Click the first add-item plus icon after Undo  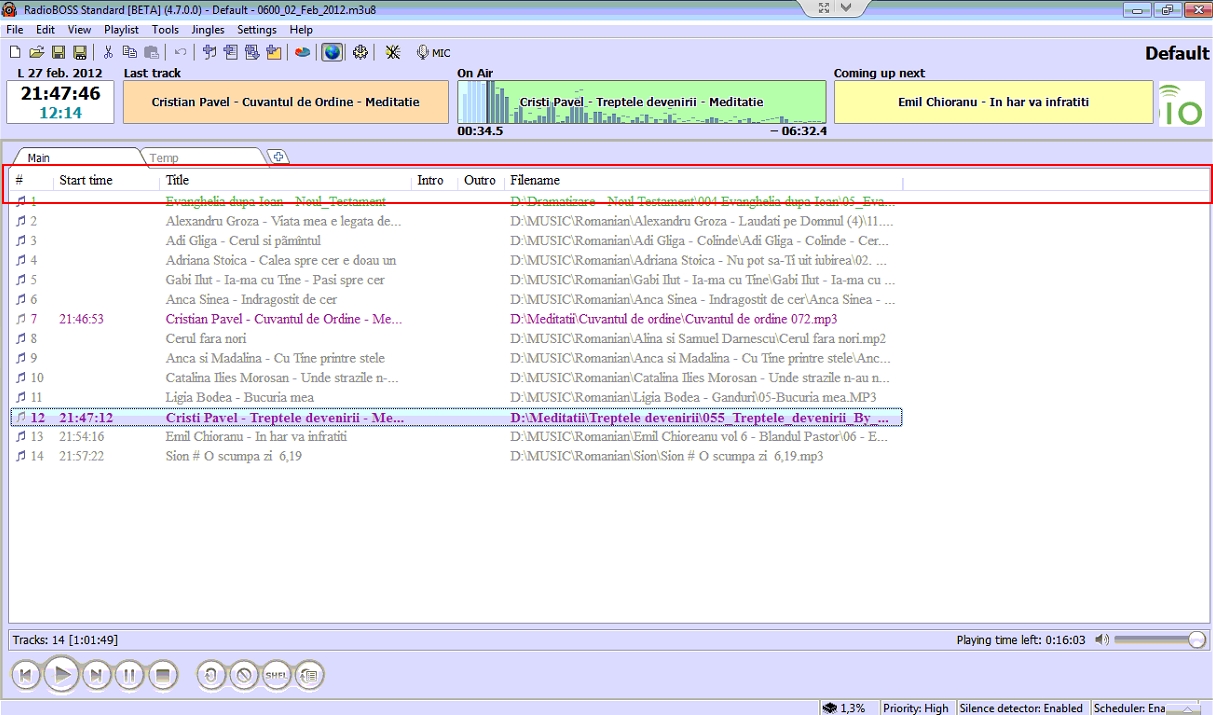click(209, 52)
